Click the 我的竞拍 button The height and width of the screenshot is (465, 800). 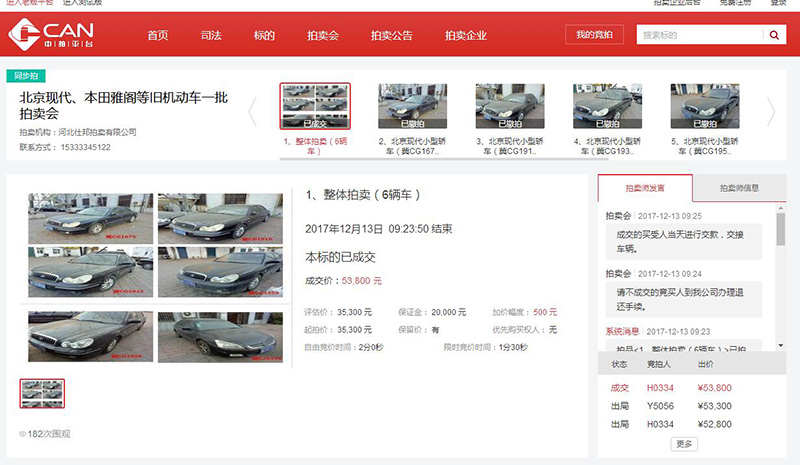coord(594,35)
